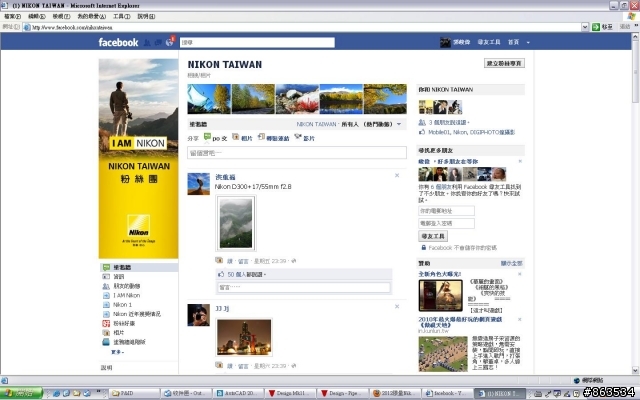Hide the JJ Jj post with X
Viewport: 640px width, 400px height.
397,307
